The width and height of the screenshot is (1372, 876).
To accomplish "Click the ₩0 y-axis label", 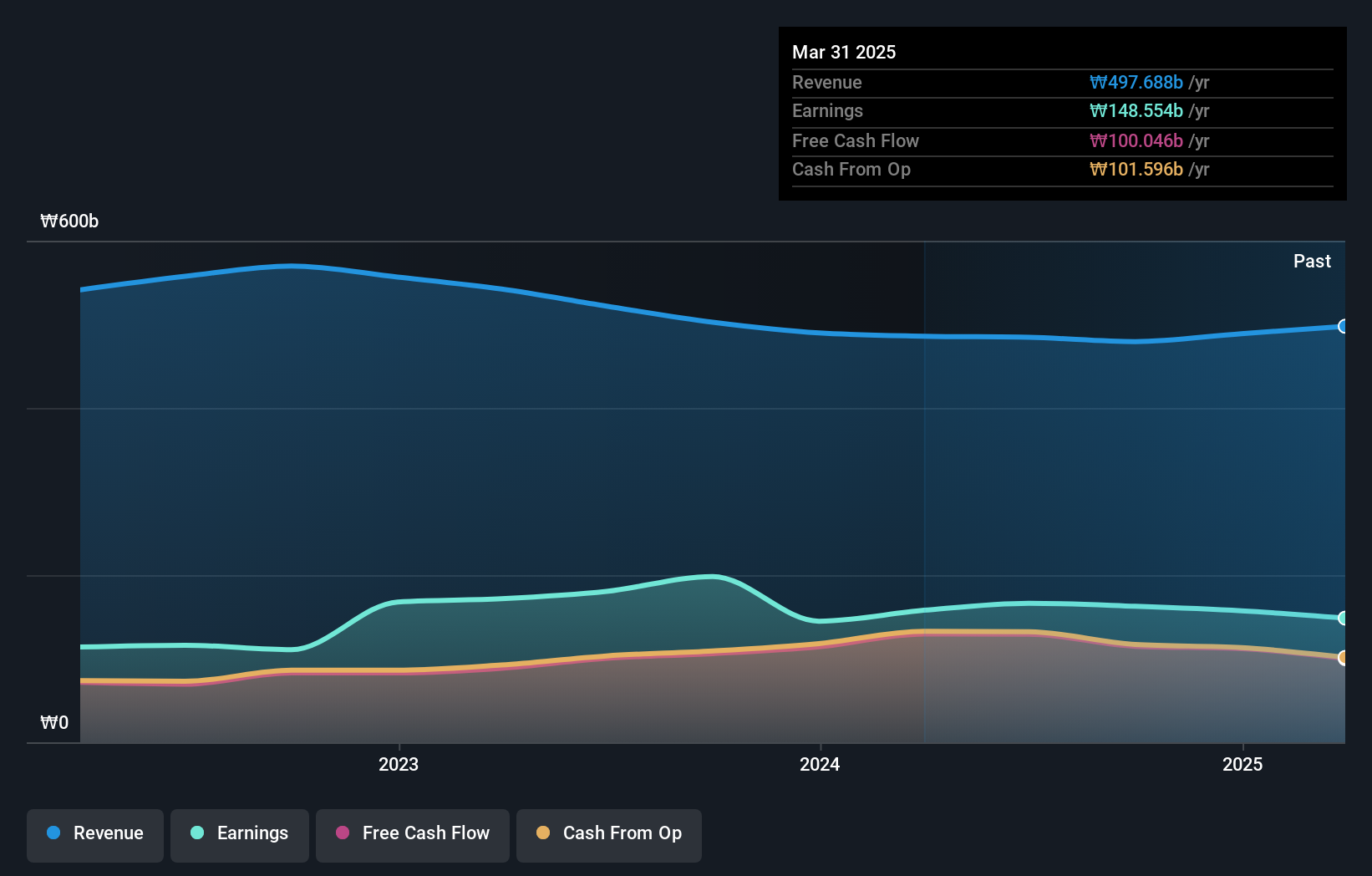I will click(54, 722).
